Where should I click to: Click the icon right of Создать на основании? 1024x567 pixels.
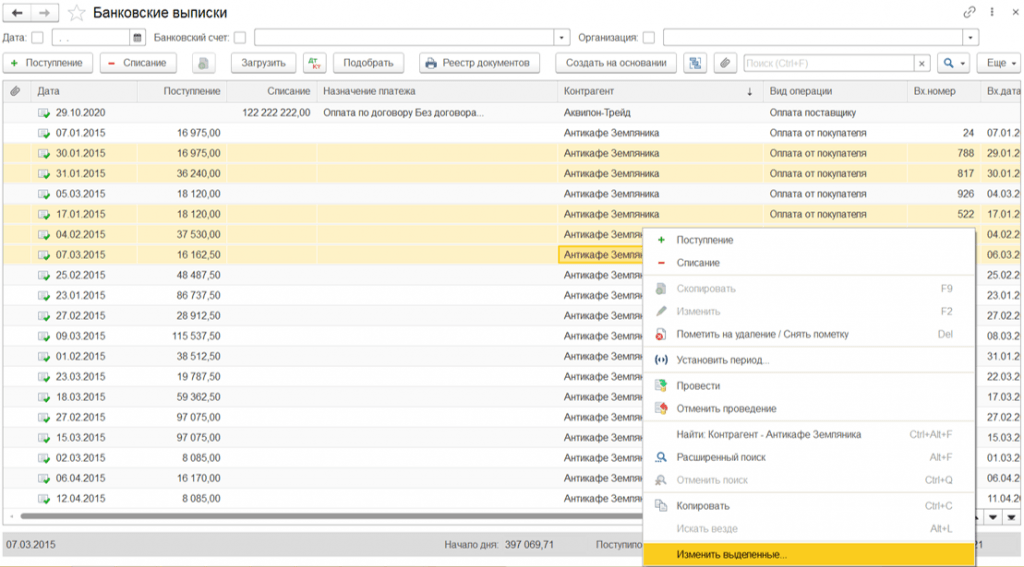(694, 63)
